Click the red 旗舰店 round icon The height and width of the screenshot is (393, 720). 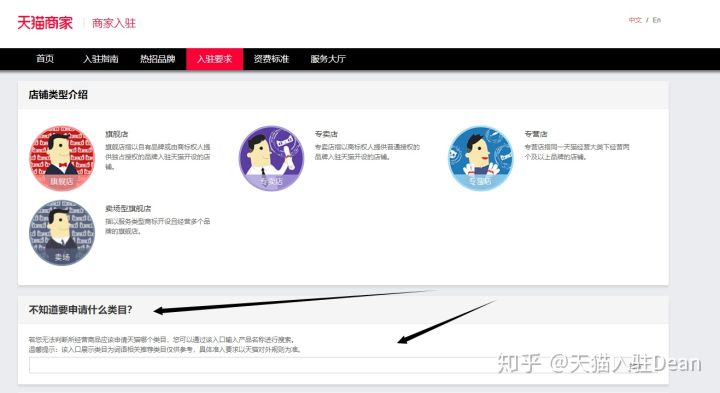[62, 158]
